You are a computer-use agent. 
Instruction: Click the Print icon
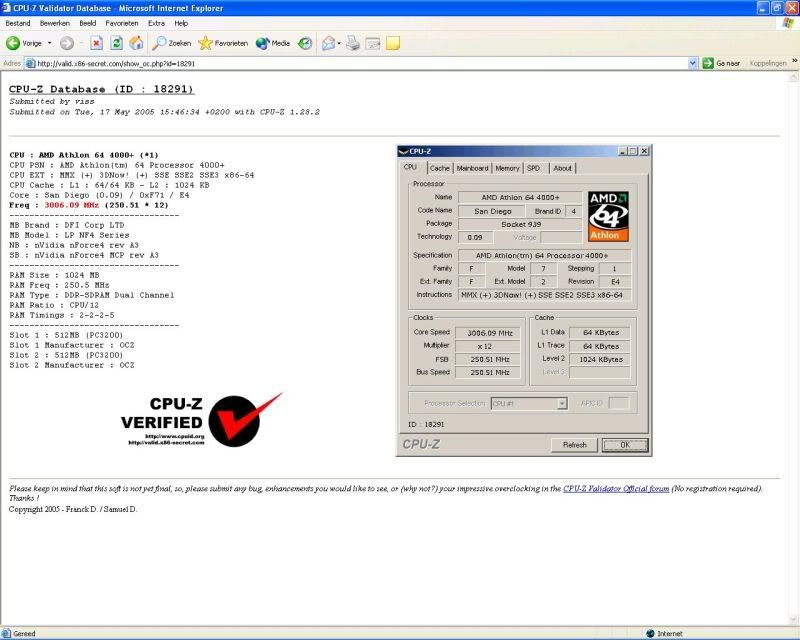(x=353, y=43)
